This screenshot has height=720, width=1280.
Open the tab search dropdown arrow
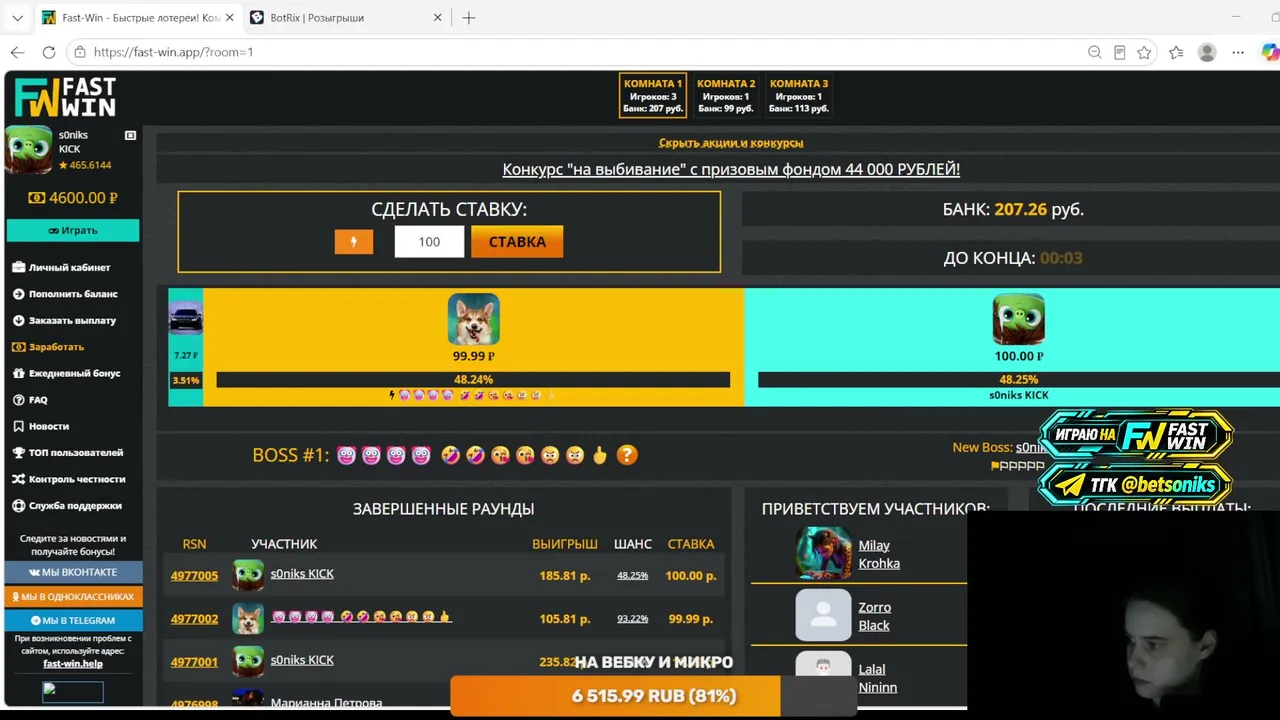coord(17,18)
